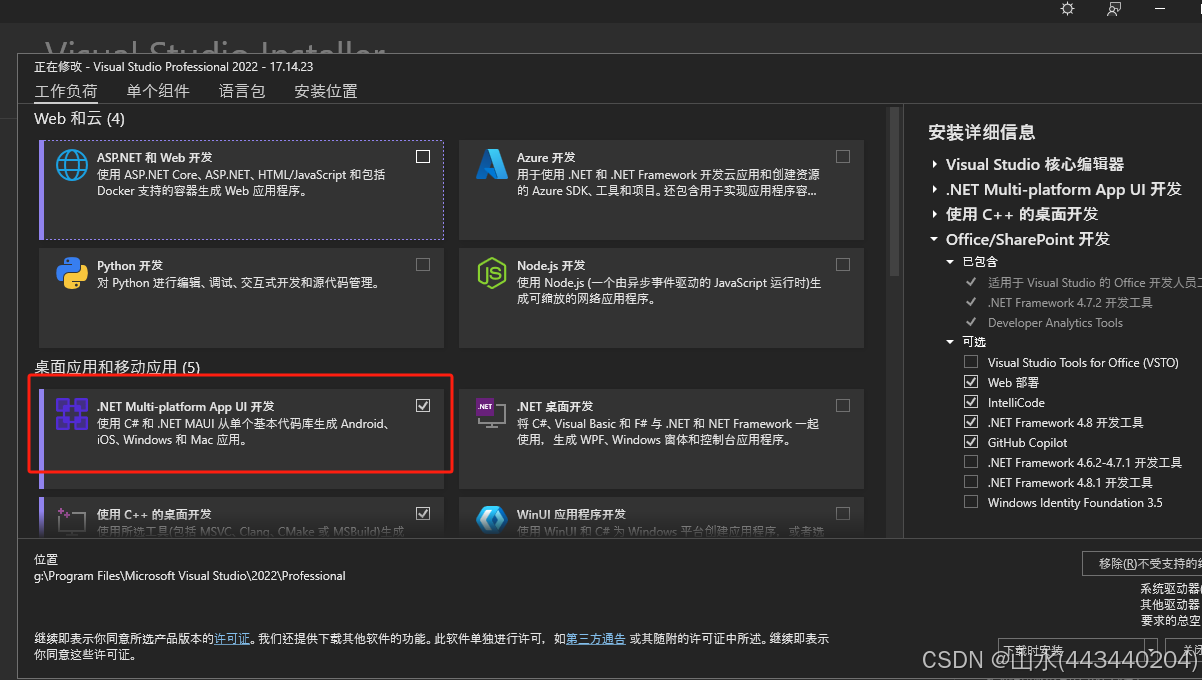The image size is (1202, 680).
Task: Check the Node.js development workload
Action: (843, 265)
